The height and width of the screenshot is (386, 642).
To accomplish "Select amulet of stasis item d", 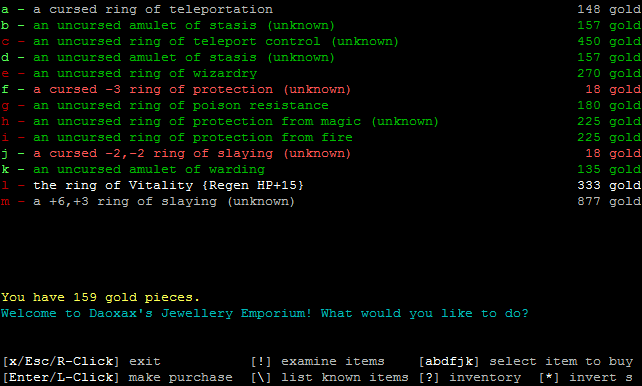I will coord(321,57).
